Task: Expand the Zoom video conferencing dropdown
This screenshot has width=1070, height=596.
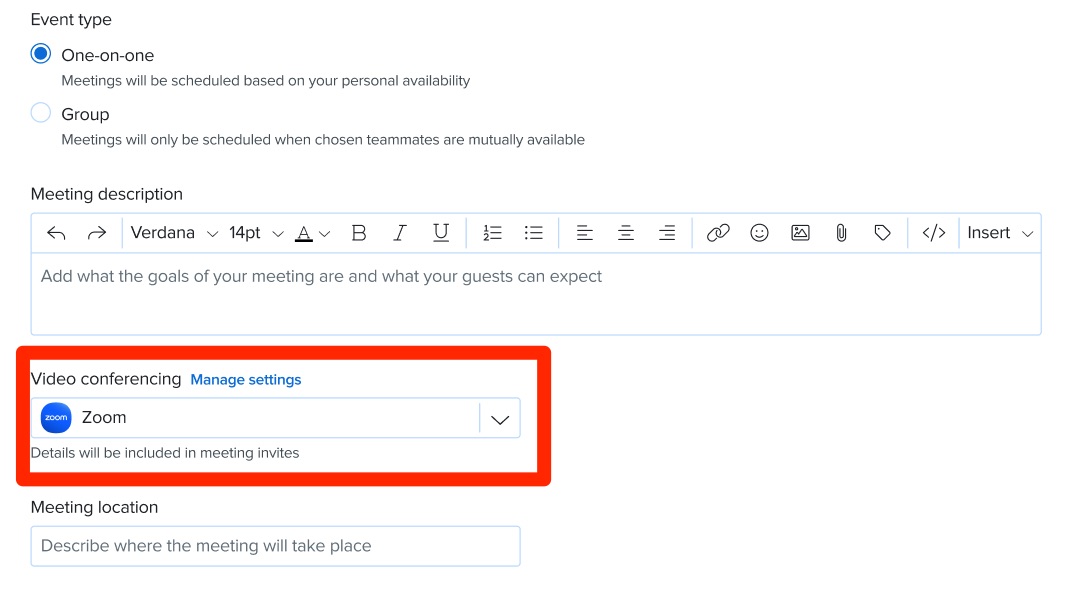Action: 500,419
